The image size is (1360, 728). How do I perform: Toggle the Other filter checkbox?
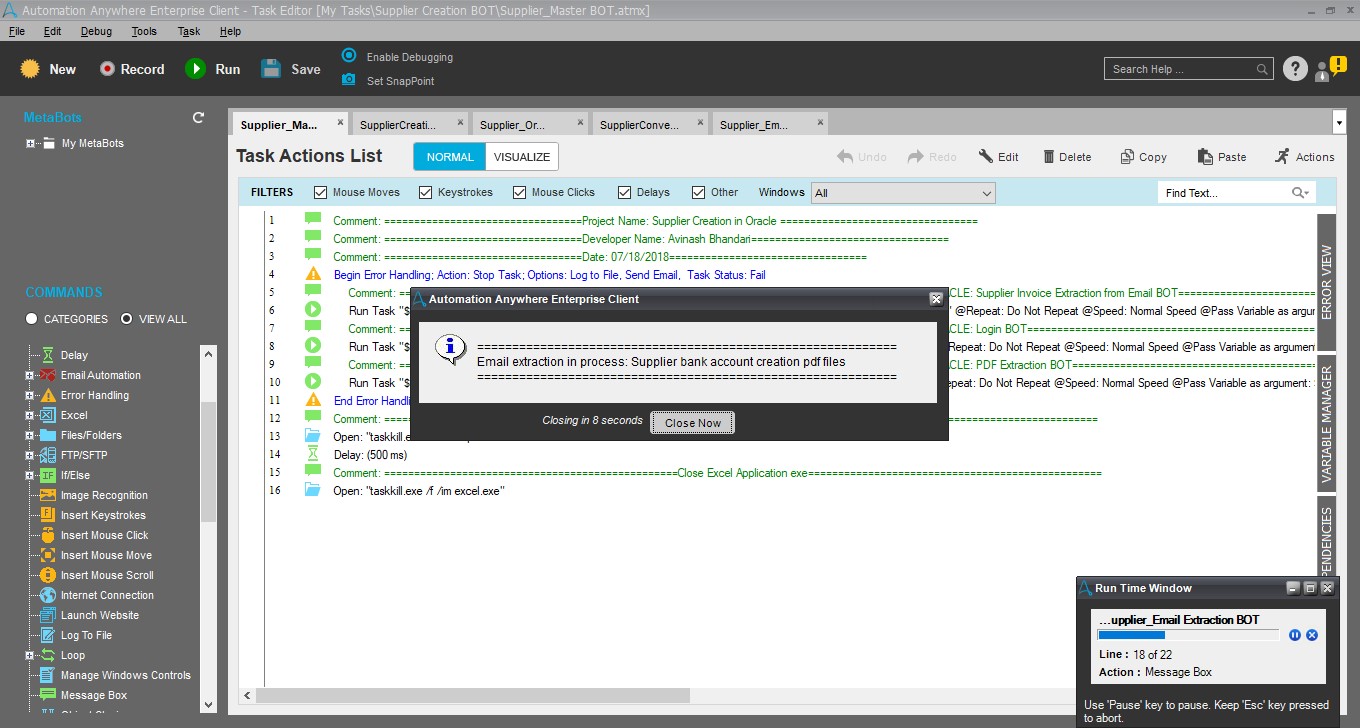click(699, 192)
